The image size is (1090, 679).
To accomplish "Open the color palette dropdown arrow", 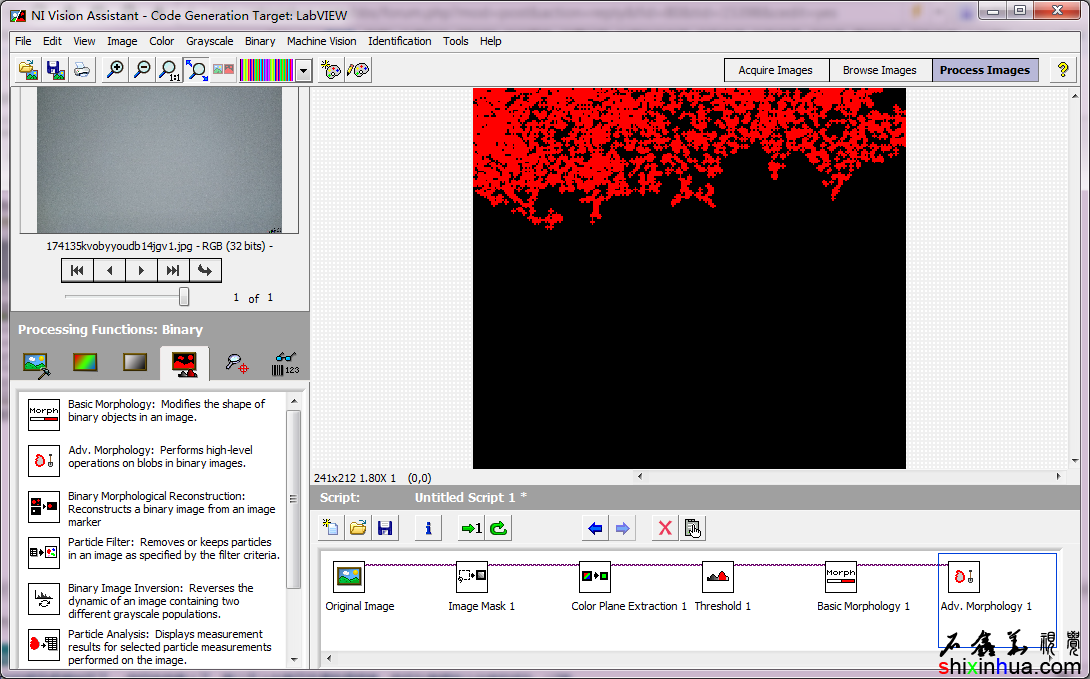I will coord(303,70).
